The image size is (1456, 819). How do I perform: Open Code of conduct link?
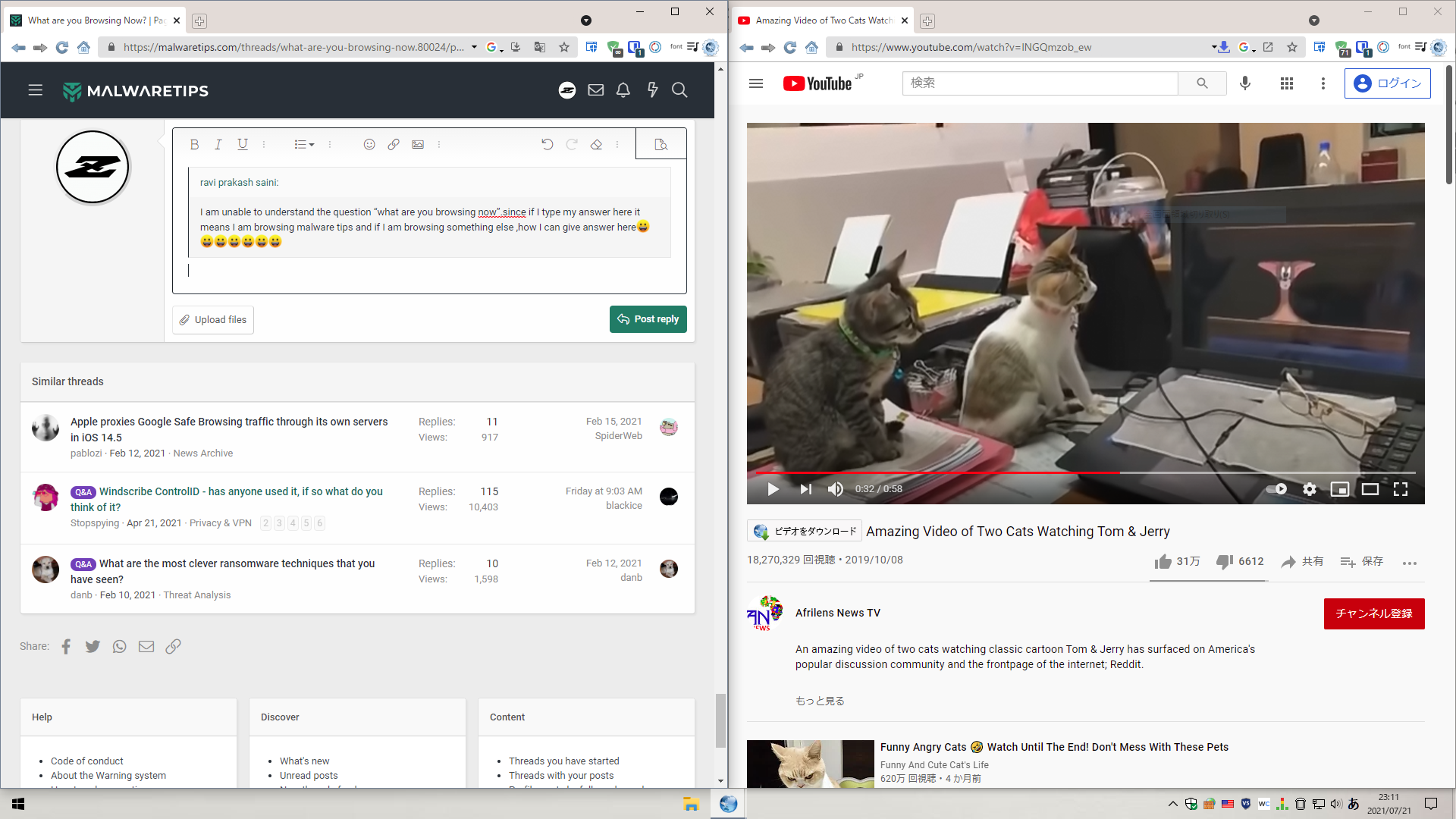tap(86, 761)
